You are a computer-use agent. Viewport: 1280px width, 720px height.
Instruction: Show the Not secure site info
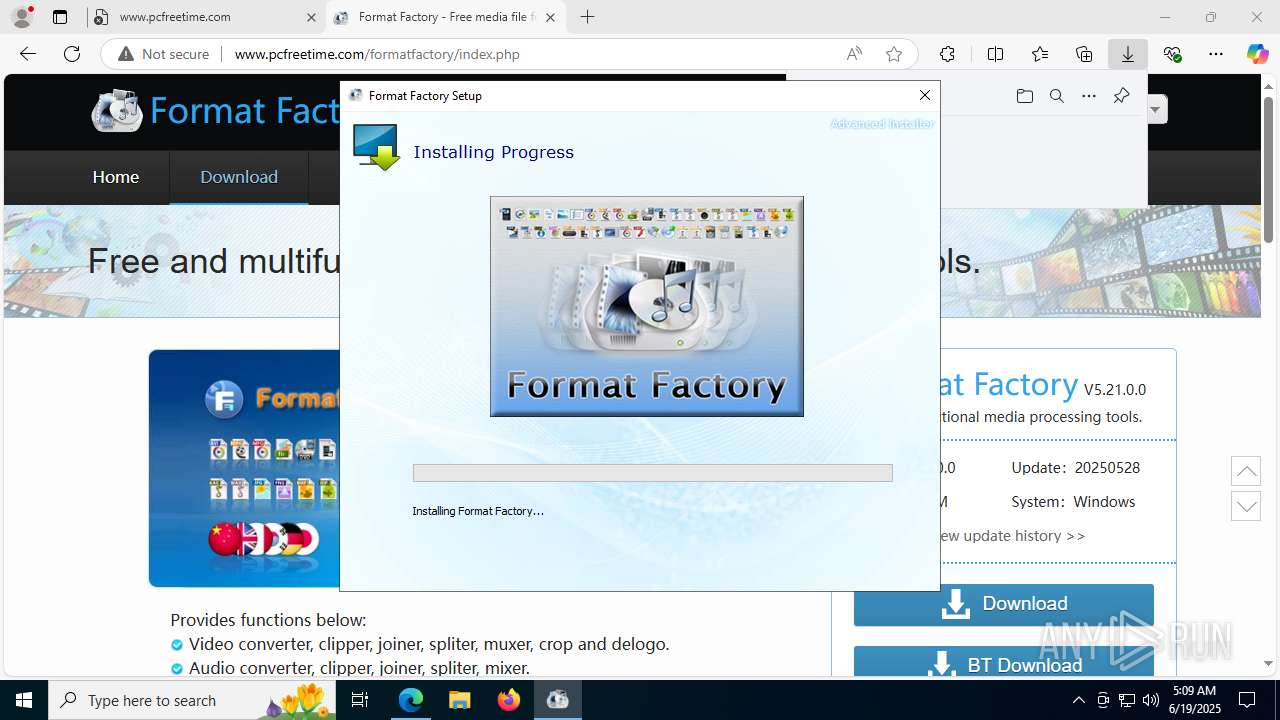pyautogui.click(x=164, y=54)
